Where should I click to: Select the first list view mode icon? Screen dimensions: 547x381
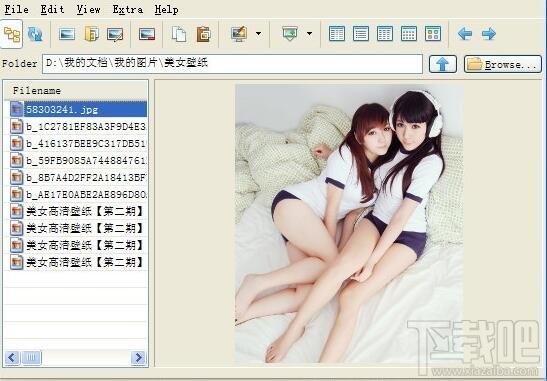[x=337, y=34]
